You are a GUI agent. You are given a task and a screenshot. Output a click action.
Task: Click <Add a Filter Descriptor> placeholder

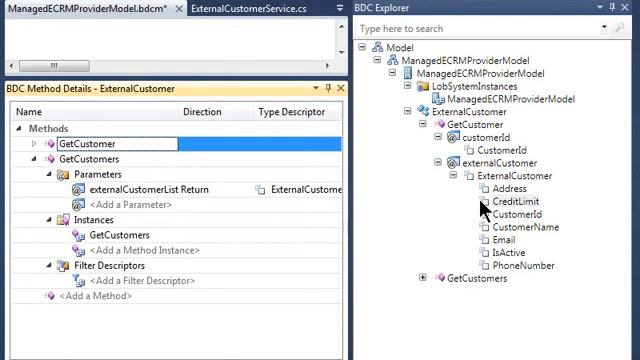pos(142,280)
